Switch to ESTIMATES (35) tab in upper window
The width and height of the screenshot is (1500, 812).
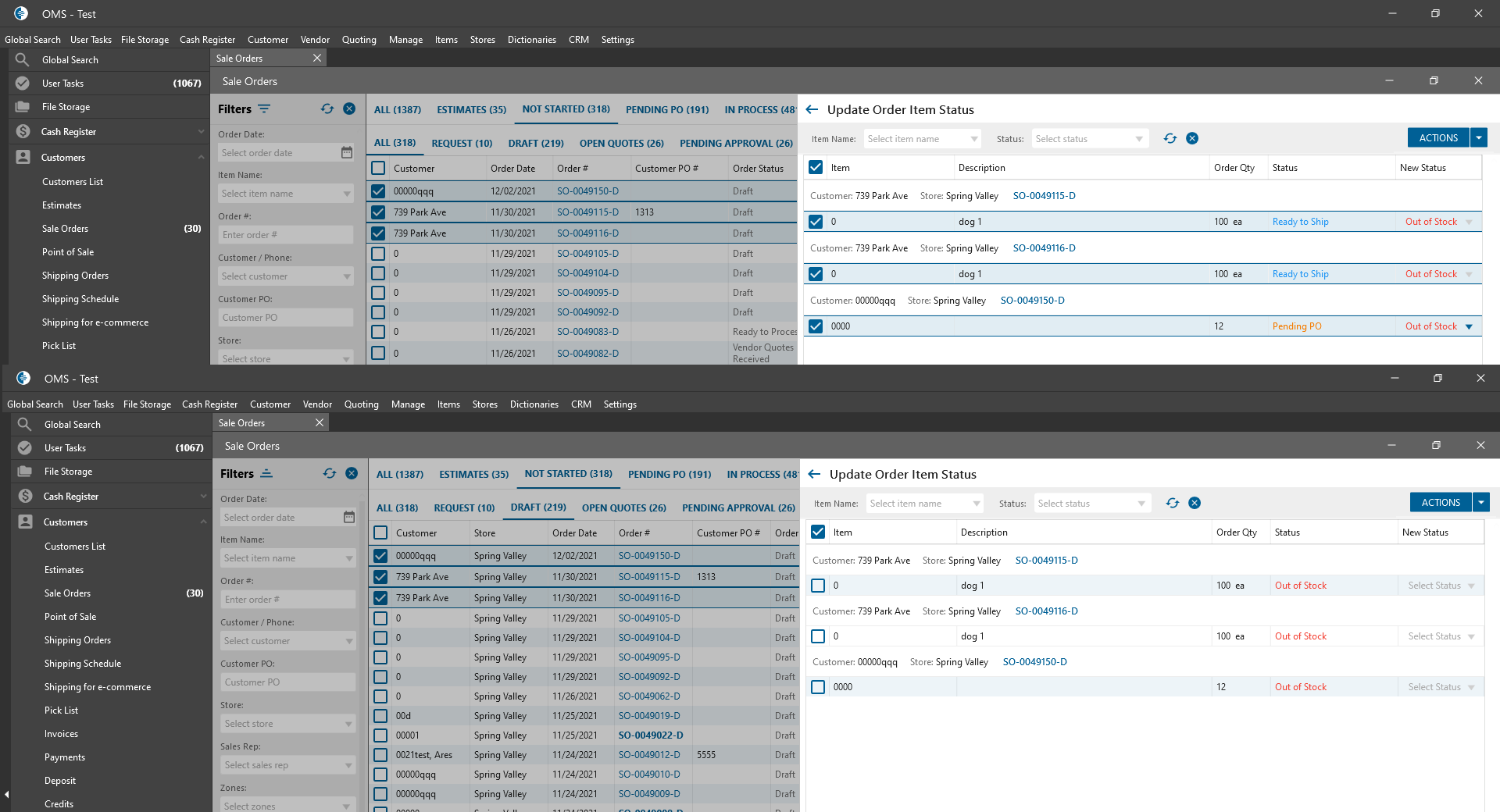(471, 110)
